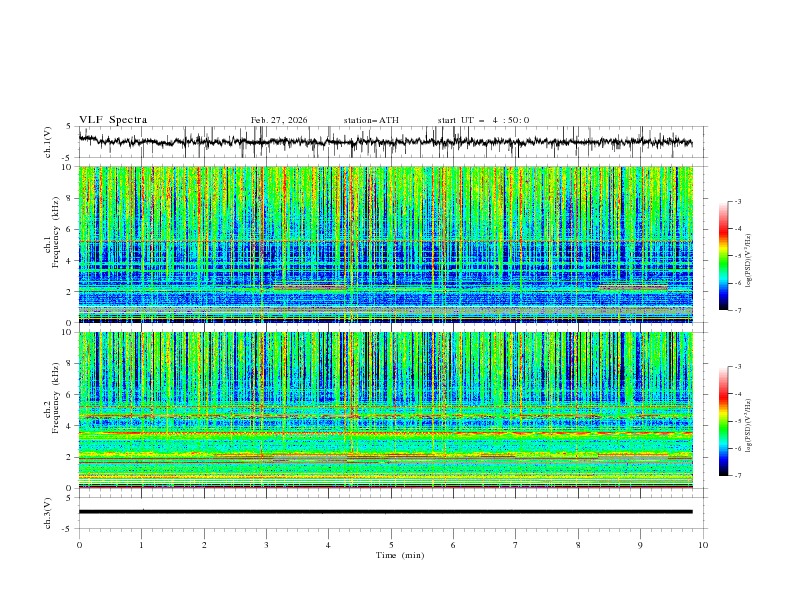This screenshot has height=612, width=792.
Task: Click the "-3" tick on upper colorbar
Action: click(738, 201)
